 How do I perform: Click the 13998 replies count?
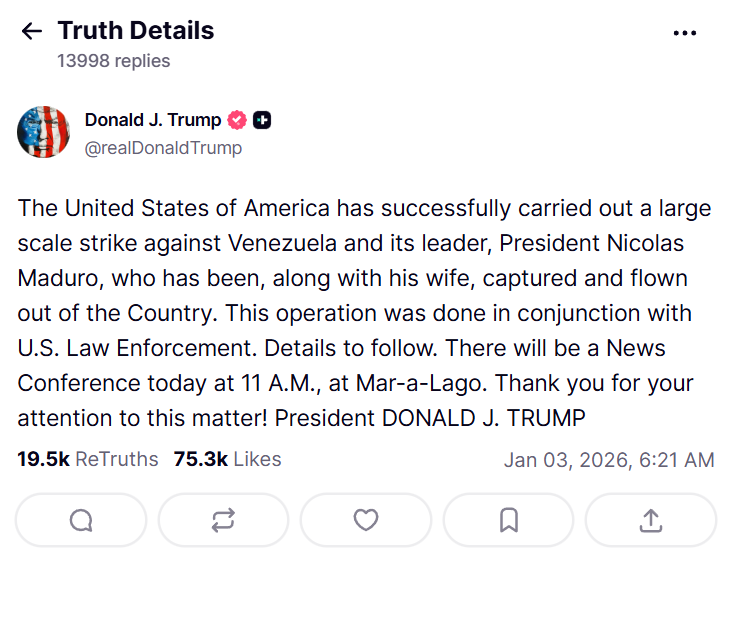click(x=113, y=61)
